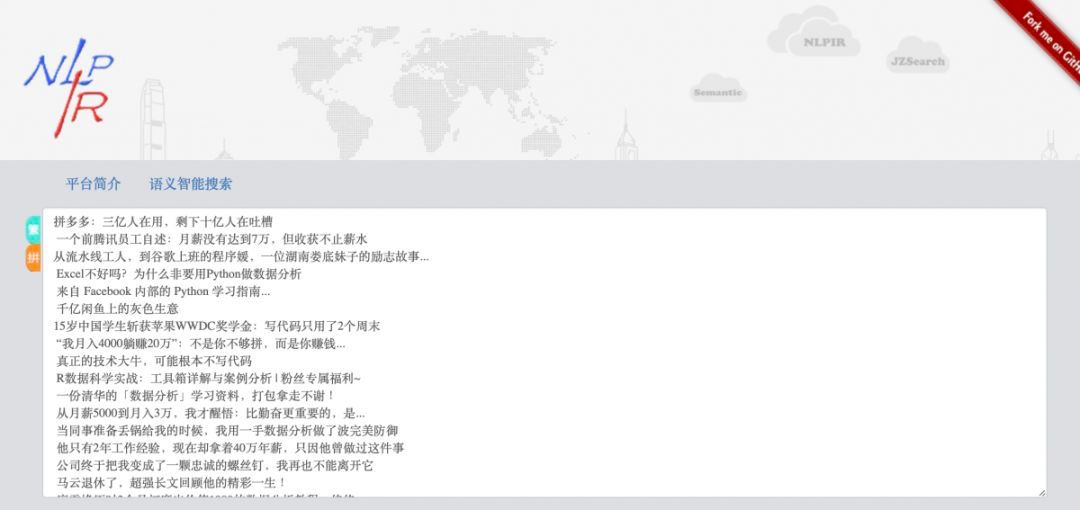Place cursor on the 马云退休了 line
The height and width of the screenshot is (510, 1080).
click(157, 483)
